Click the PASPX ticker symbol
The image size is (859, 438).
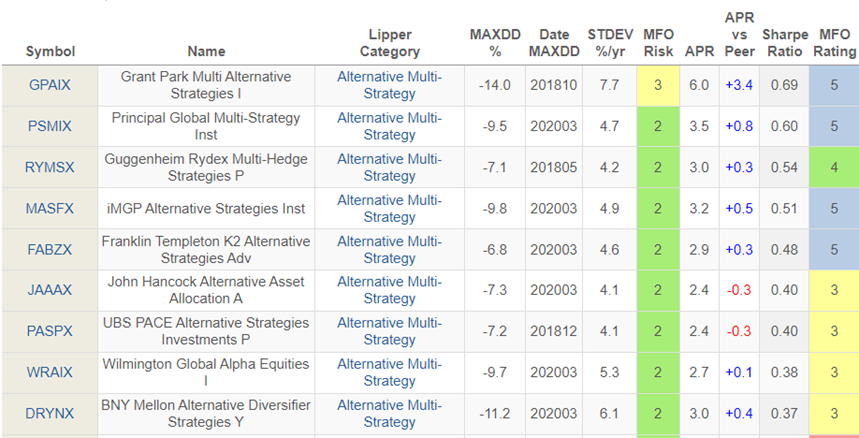[x=48, y=331]
